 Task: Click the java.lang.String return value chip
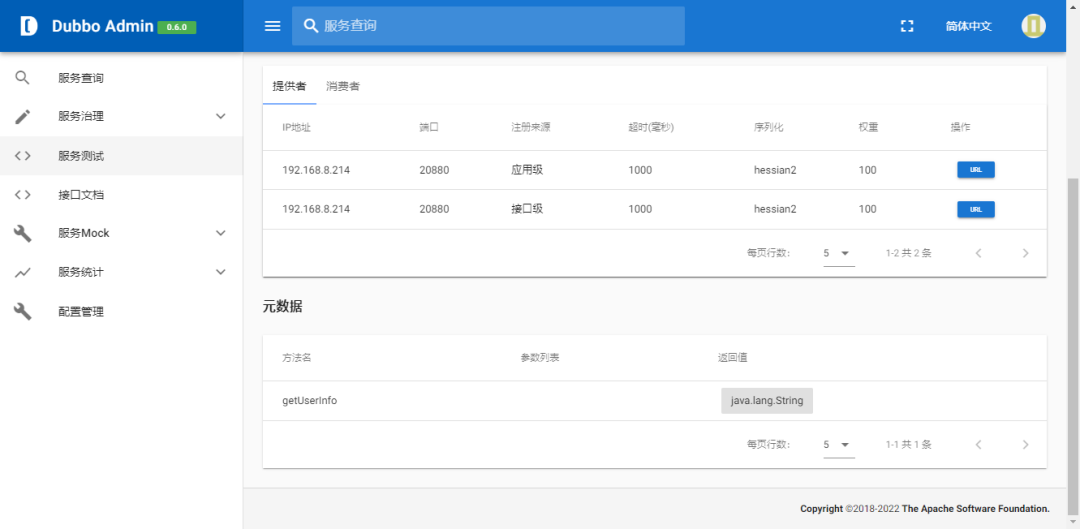coord(767,400)
